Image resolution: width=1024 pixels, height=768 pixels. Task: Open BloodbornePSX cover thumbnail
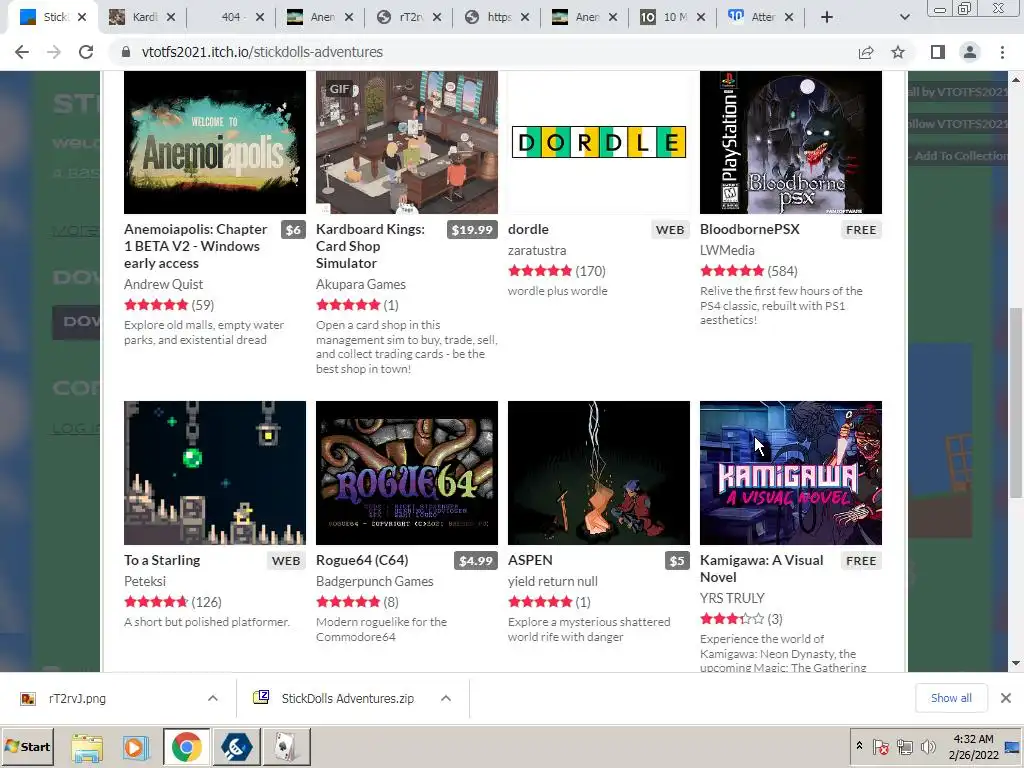[791, 142]
